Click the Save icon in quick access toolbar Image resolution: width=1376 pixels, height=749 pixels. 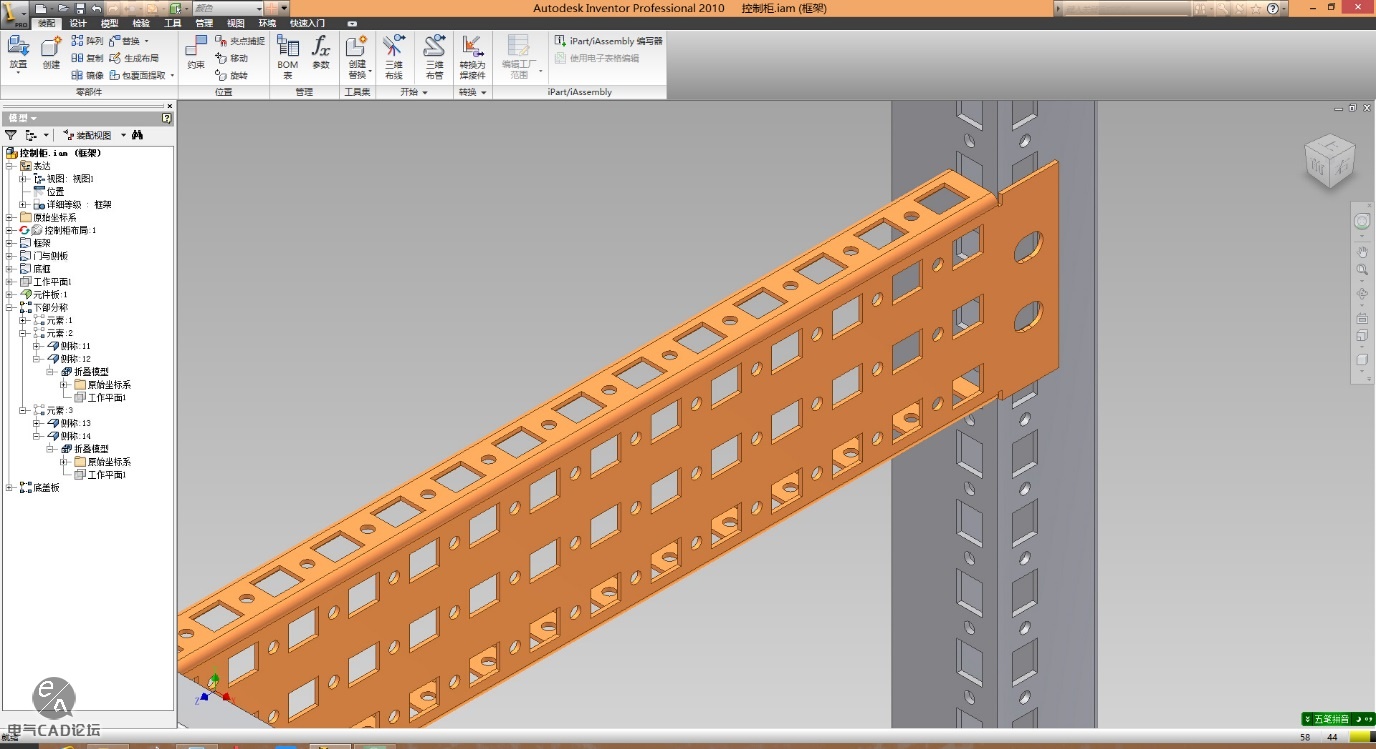(79, 8)
